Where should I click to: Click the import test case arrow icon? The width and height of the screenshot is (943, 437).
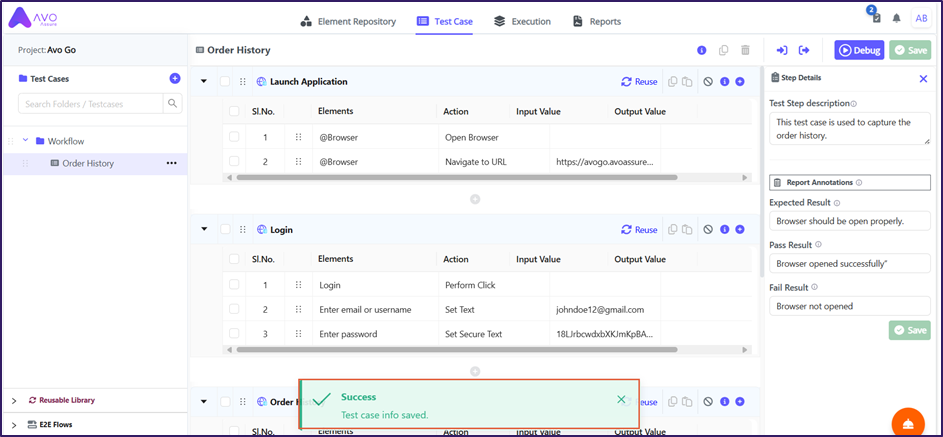[x=782, y=50]
